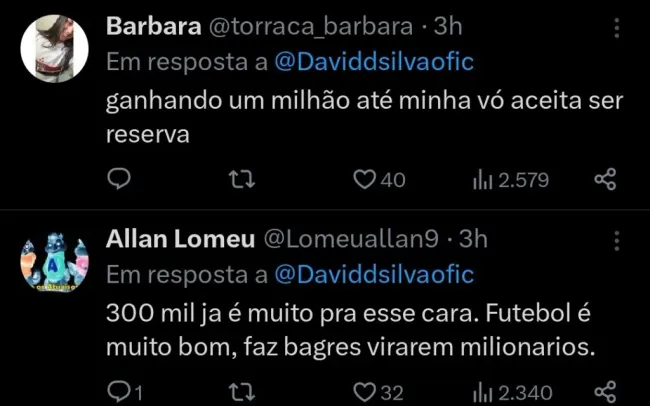
Task: Open Barbara's display name profile link
Action: pos(145,25)
